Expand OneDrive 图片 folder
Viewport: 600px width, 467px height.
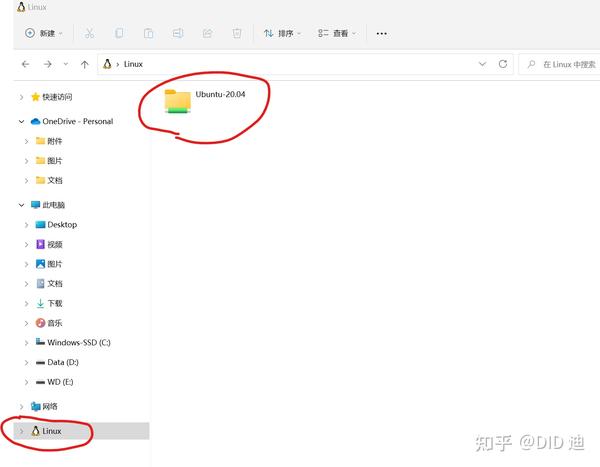pyautogui.click(x=26, y=161)
